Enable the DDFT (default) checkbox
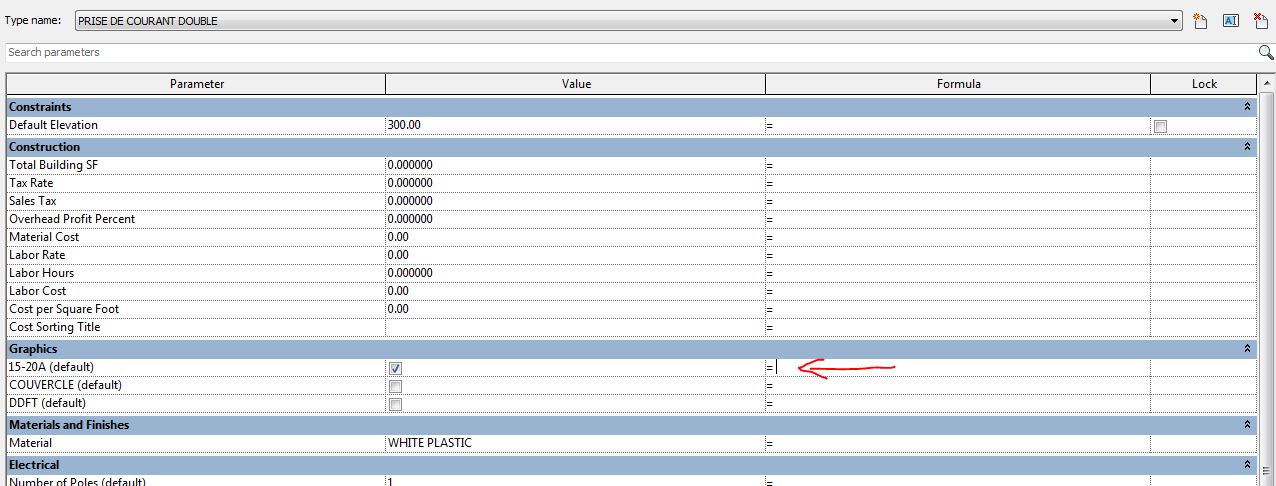The width and height of the screenshot is (1276, 486). click(395, 405)
